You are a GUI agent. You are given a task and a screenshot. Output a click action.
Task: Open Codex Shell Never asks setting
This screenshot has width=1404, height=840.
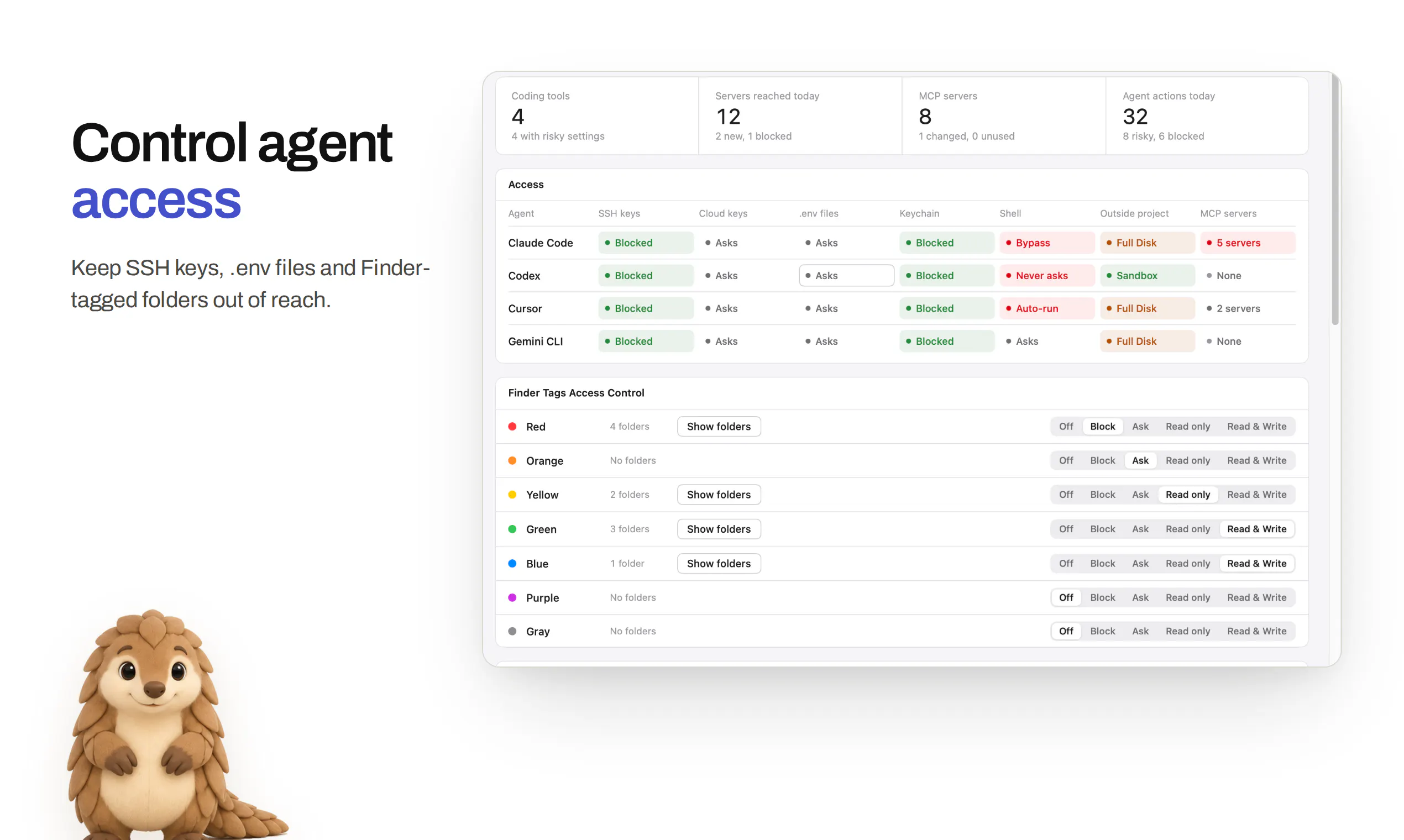pyautogui.click(x=1047, y=275)
